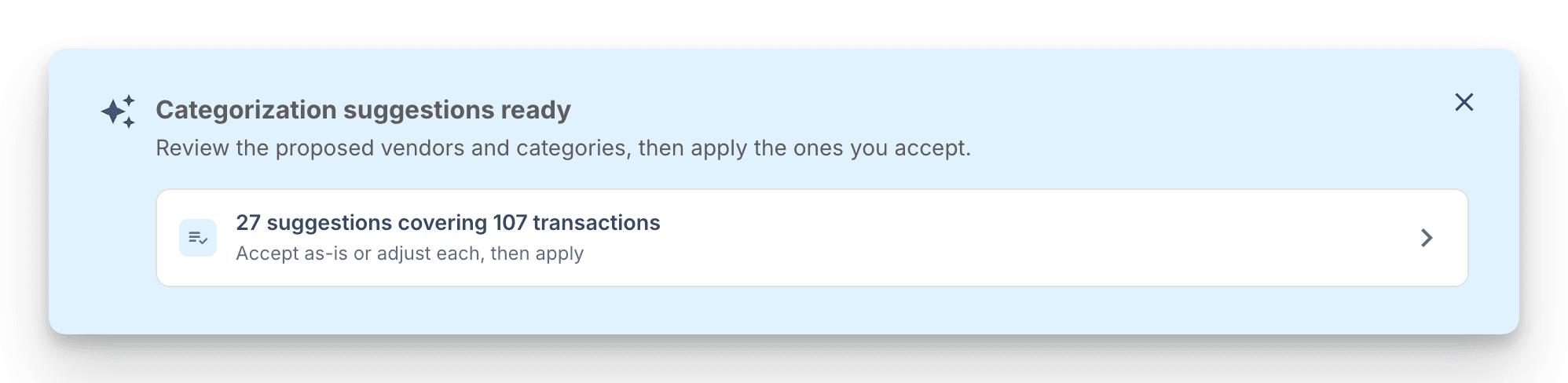Dismiss the categorization suggestions banner
The image size is (1568, 383).
pos(1464,102)
